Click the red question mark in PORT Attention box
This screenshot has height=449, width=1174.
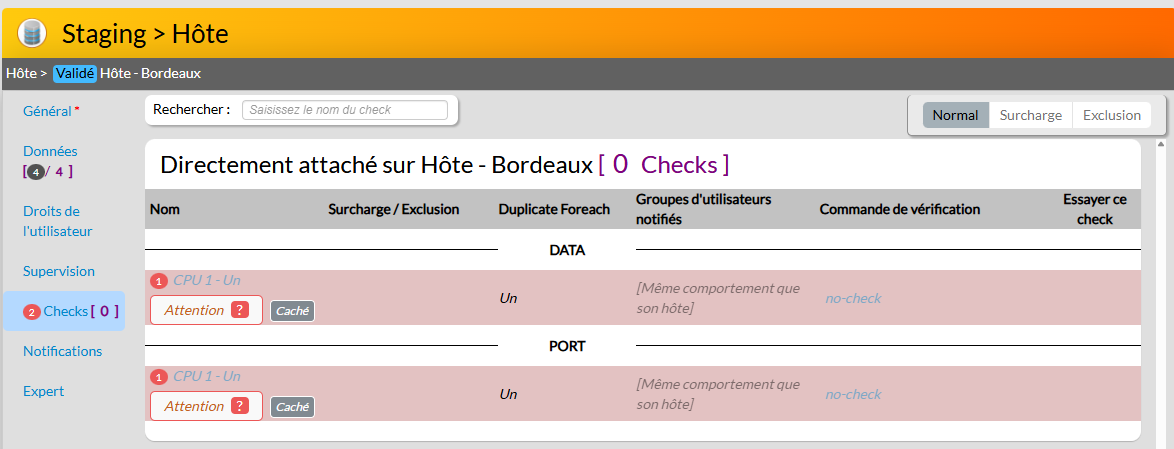(x=240, y=406)
